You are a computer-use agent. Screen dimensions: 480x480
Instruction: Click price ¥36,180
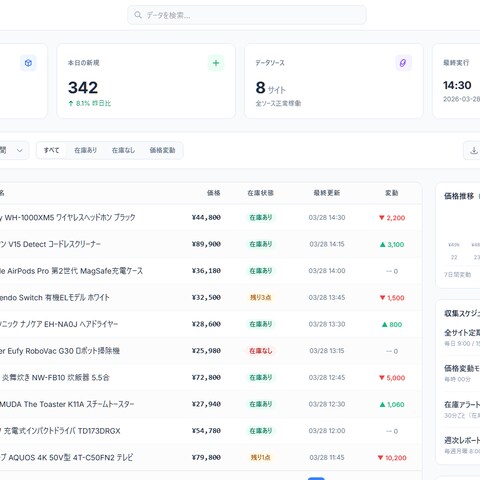click(x=206, y=271)
